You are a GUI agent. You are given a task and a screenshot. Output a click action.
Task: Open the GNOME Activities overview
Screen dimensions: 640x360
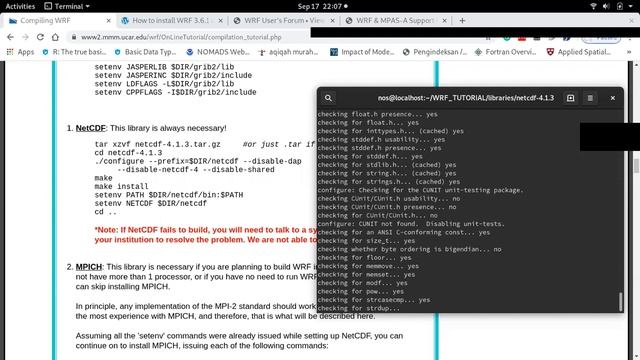(x=20, y=6)
